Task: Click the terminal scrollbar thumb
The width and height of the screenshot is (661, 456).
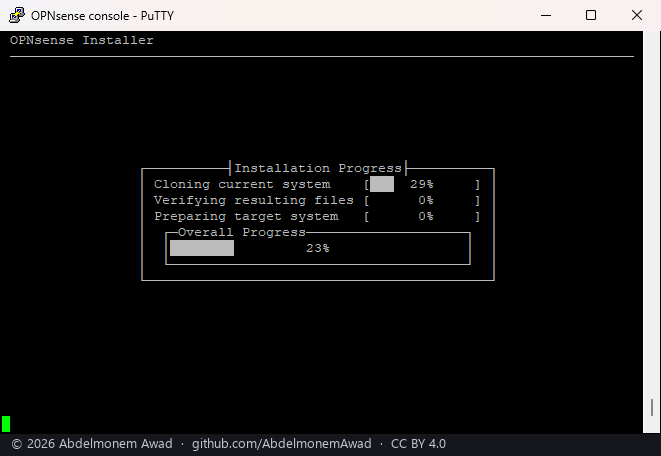Action: [652, 408]
